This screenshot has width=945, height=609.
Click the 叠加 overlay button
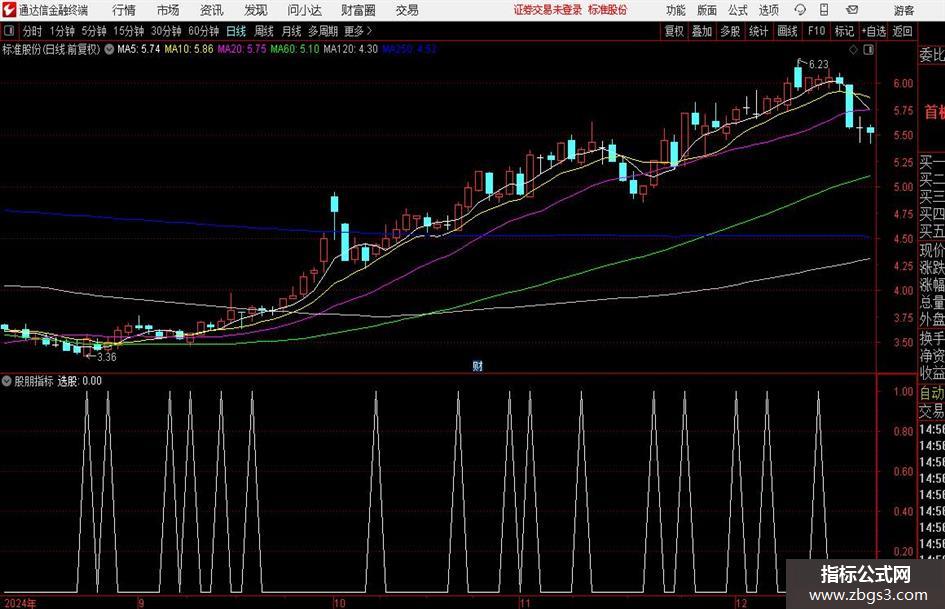[x=702, y=31]
